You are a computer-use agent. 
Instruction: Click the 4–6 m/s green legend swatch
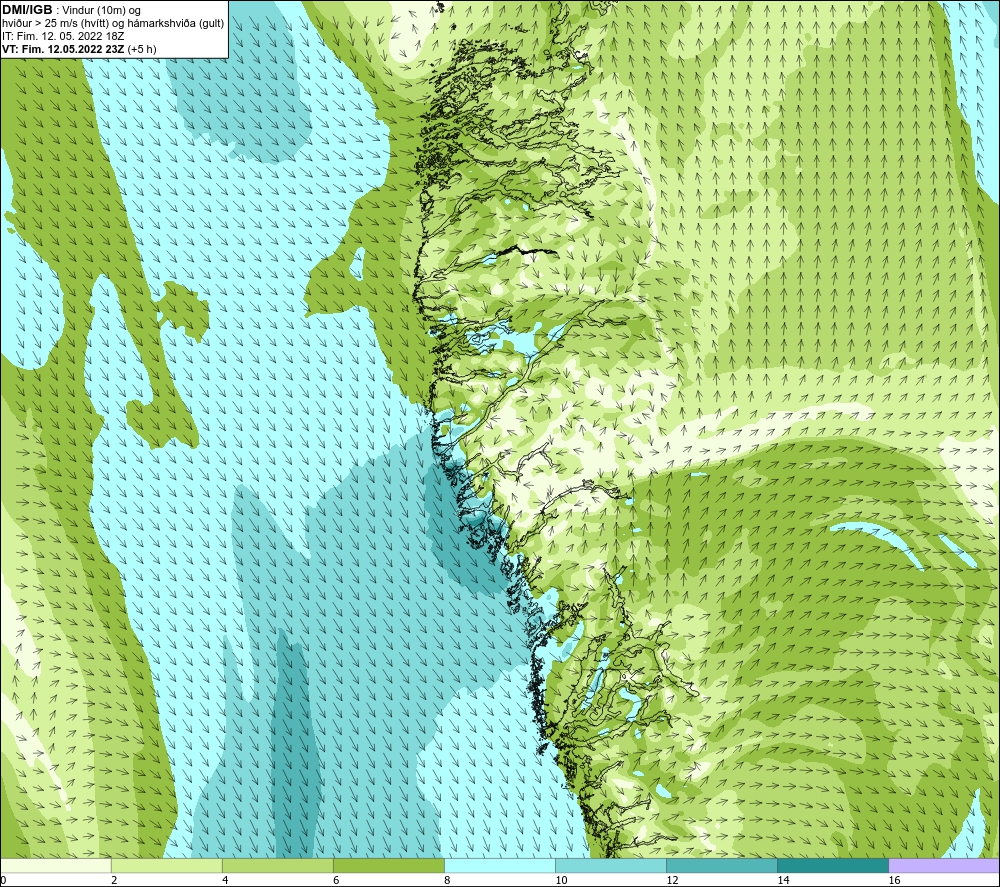click(278, 865)
